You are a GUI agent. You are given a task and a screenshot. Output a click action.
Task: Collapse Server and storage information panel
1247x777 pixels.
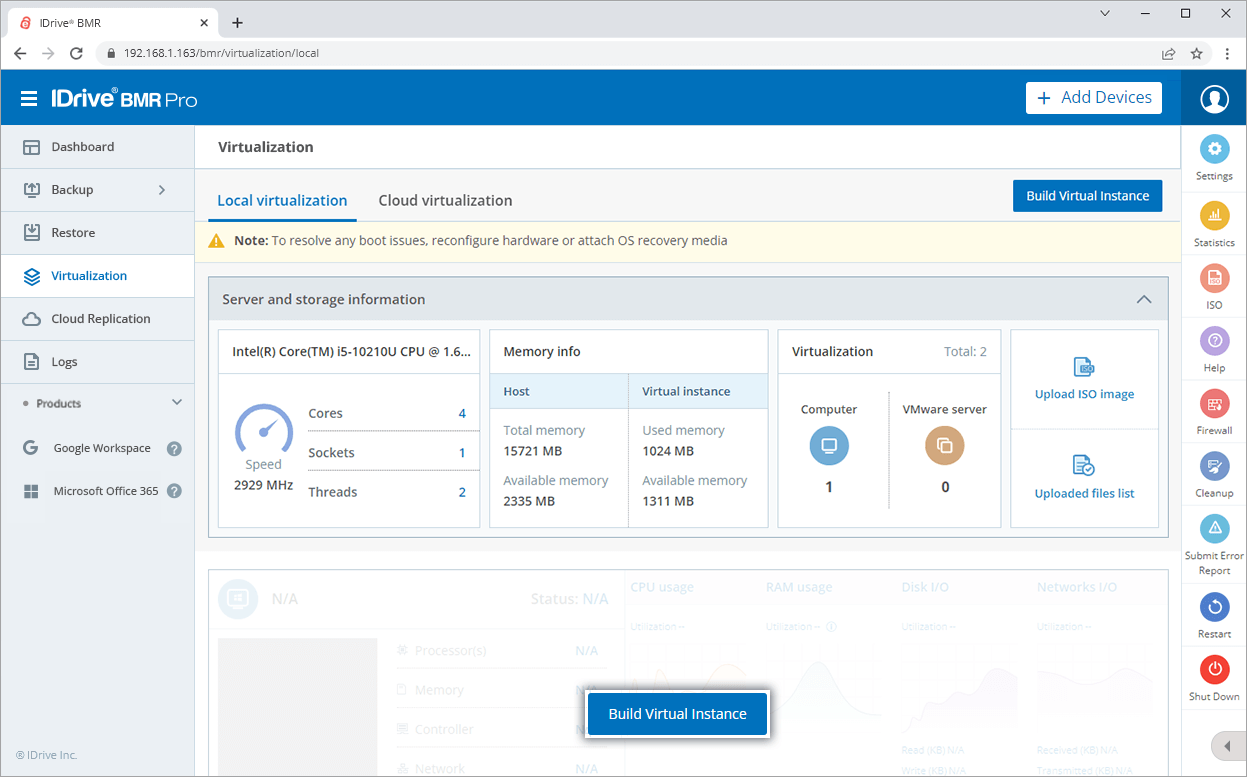pyautogui.click(x=1144, y=300)
